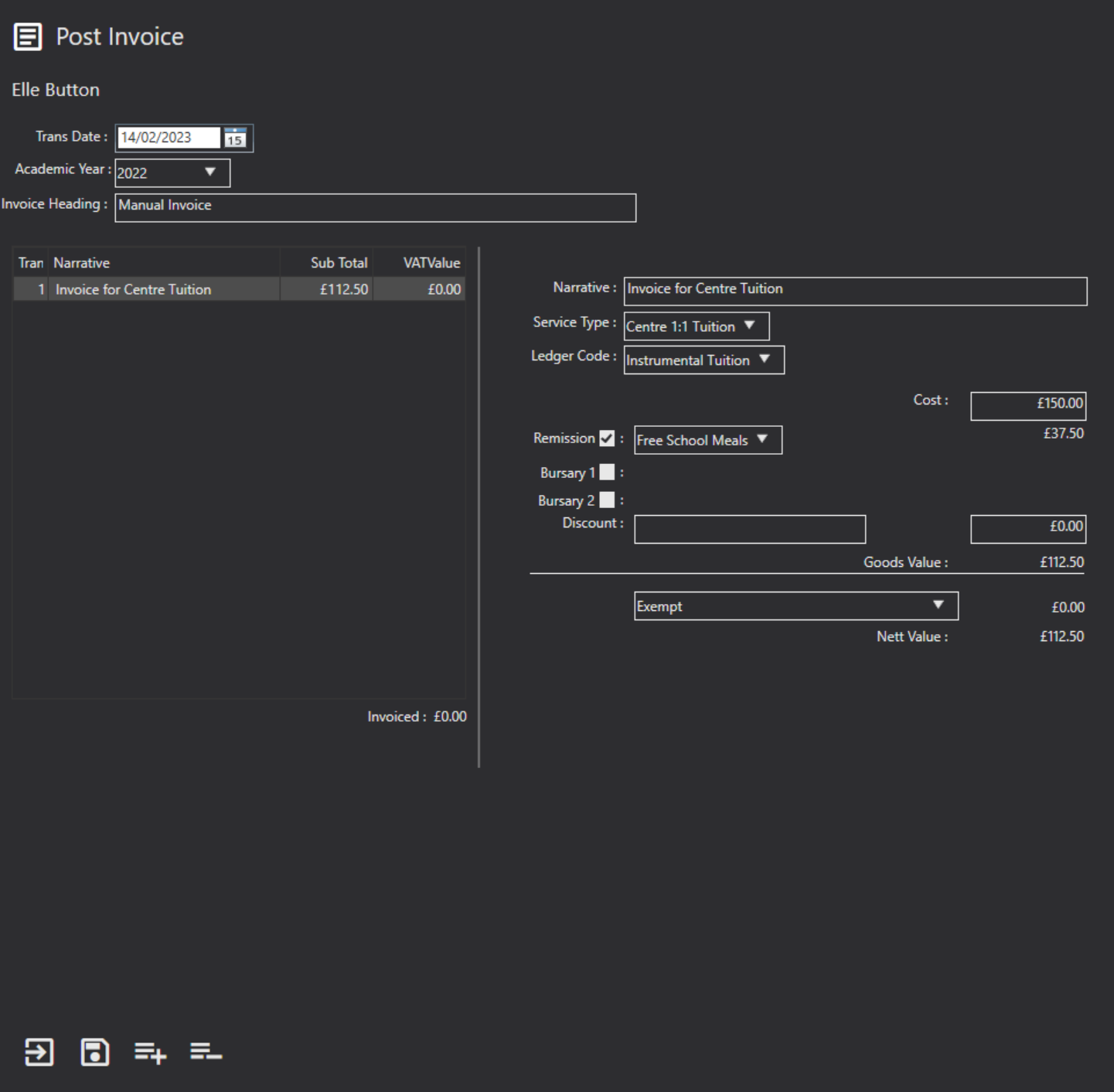Tick the Bursary 2 checkbox
The image size is (1114, 1092).
(607, 500)
